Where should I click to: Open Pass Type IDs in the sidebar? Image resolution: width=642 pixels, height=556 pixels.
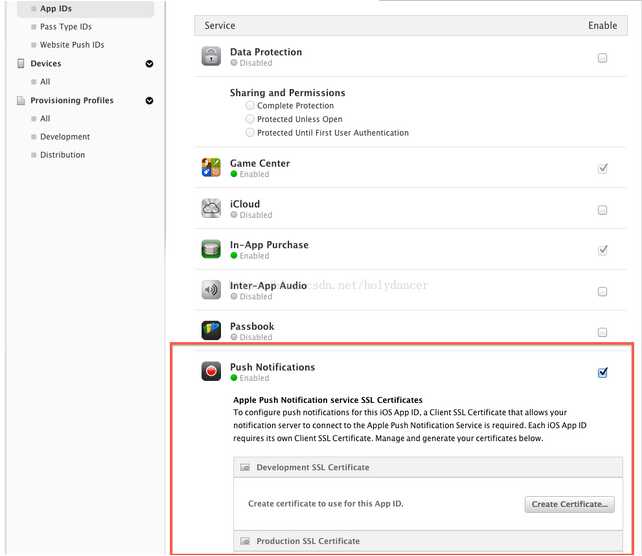click(66, 27)
